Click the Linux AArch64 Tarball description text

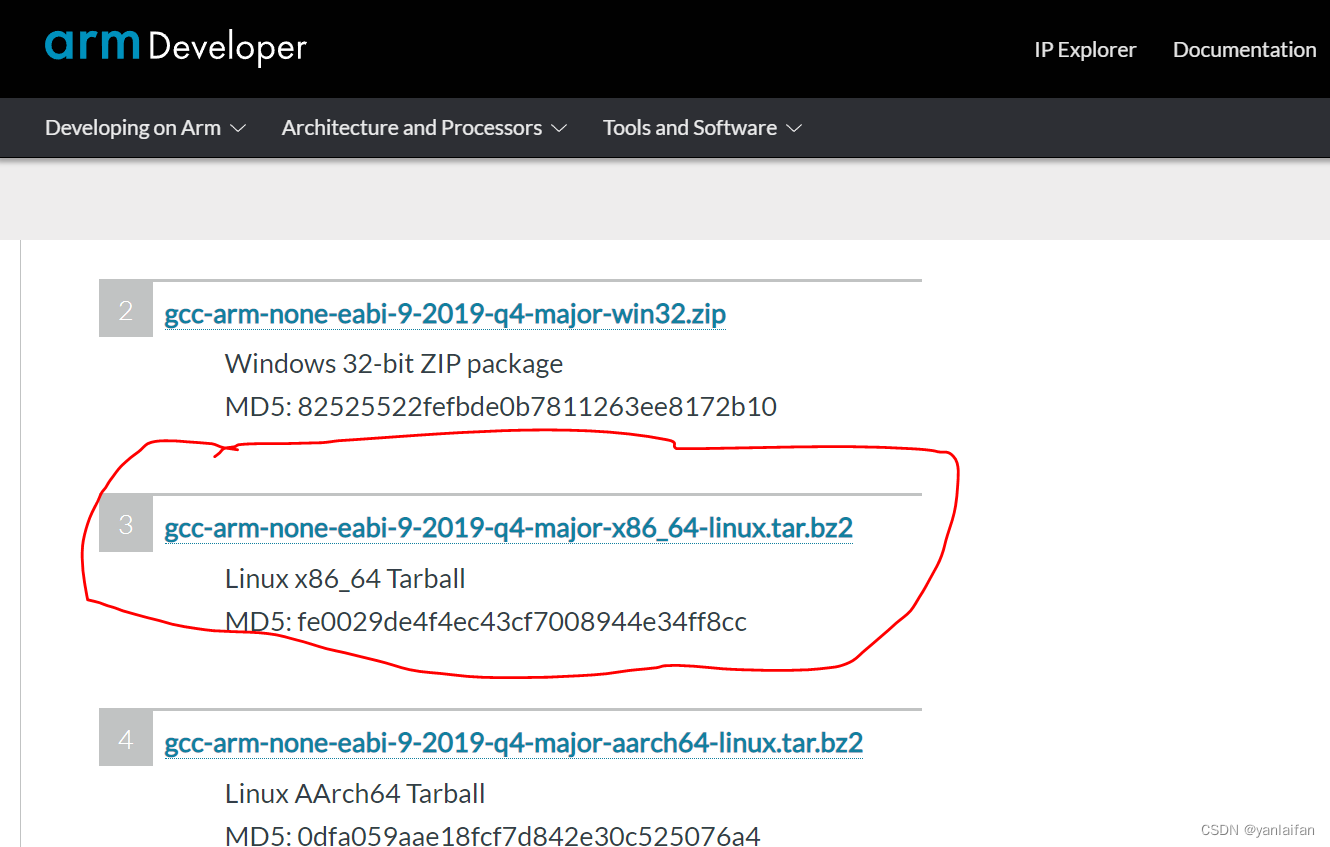[355, 793]
